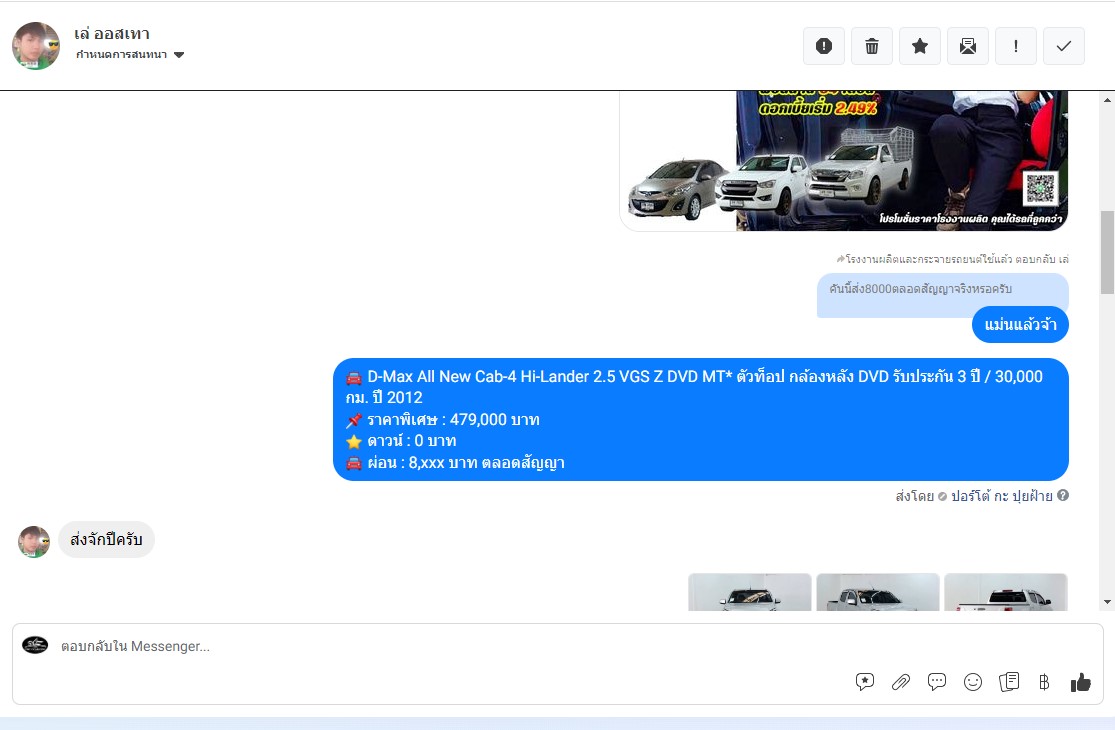This screenshot has height=730, width=1115.
Task: Open the กำหนดการสนทนา dropdown
Action: click(130, 55)
